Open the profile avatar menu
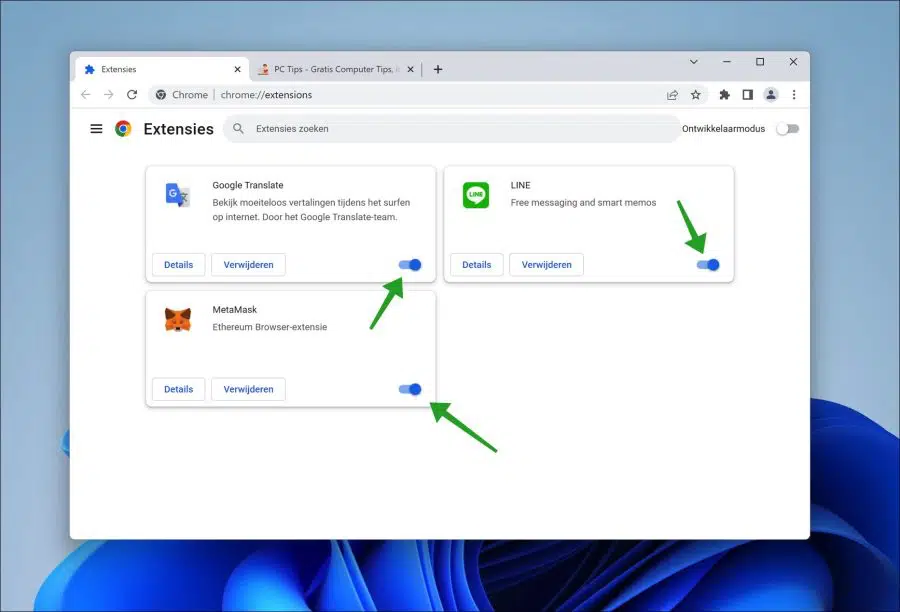The width and height of the screenshot is (900, 612). click(771, 95)
